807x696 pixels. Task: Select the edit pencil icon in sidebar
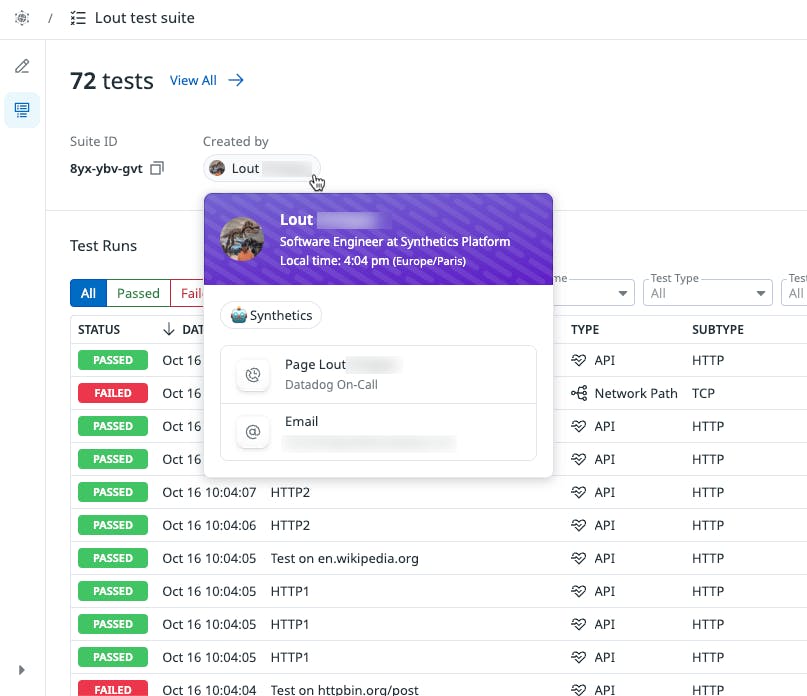tap(21, 65)
